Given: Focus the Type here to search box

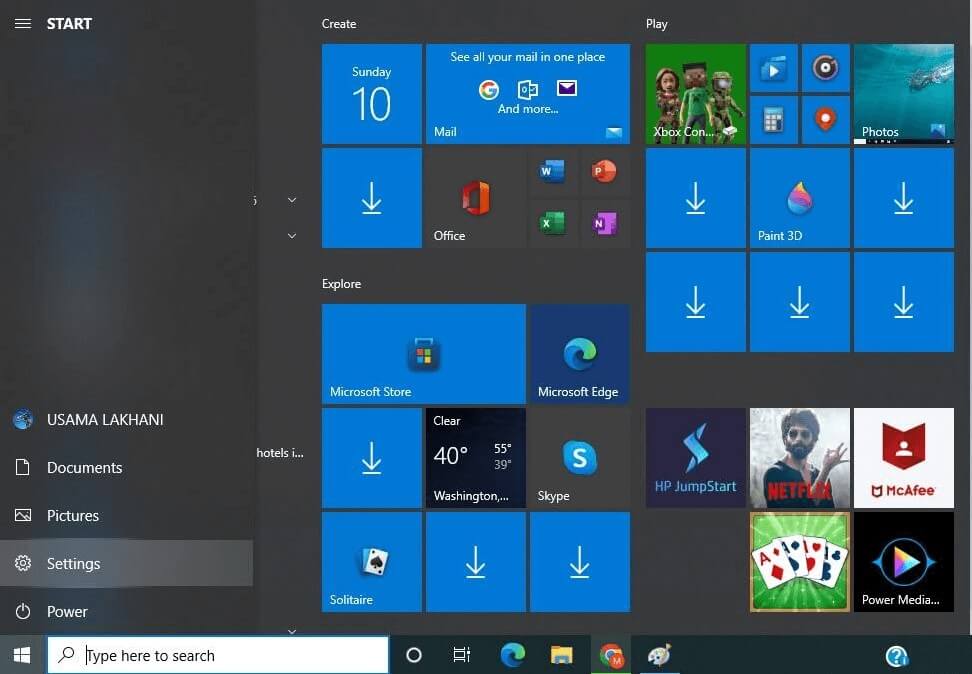Looking at the screenshot, I should 218,655.
